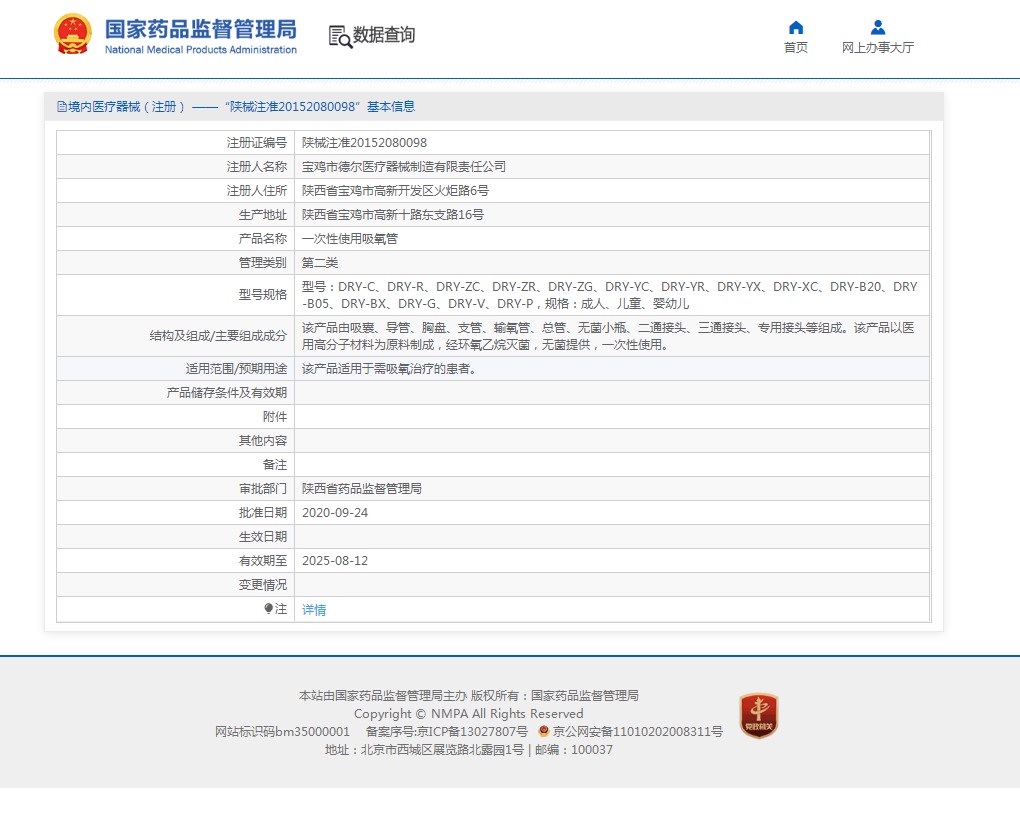Click the Copyright NMPA All Rights Reserved line

point(468,713)
